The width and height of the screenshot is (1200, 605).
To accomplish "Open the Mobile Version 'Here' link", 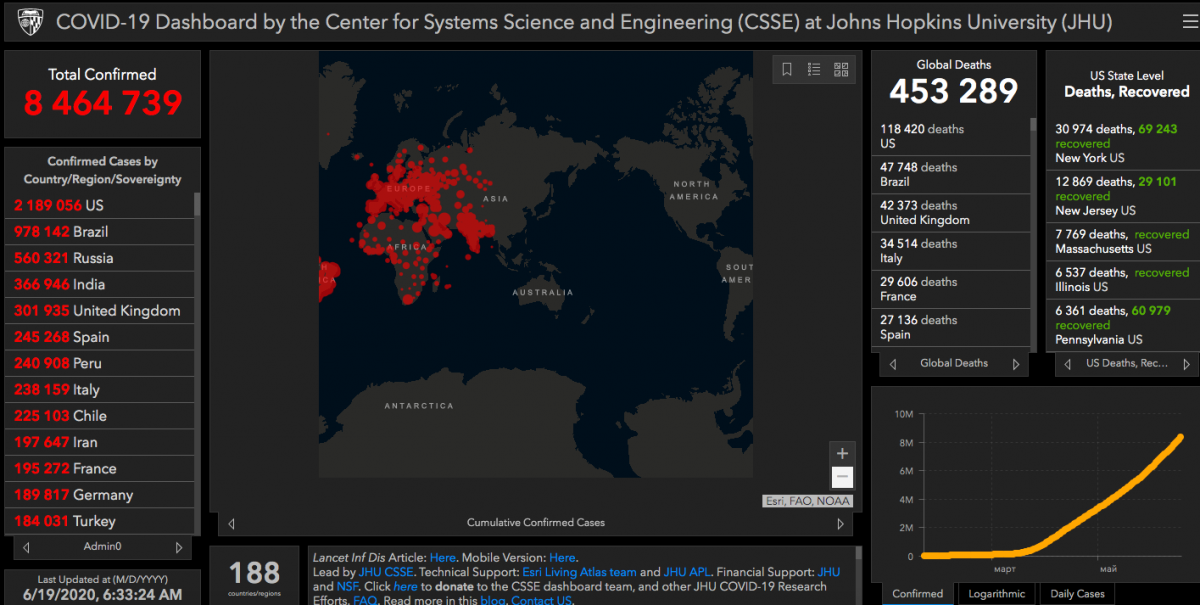I will (x=562, y=558).
